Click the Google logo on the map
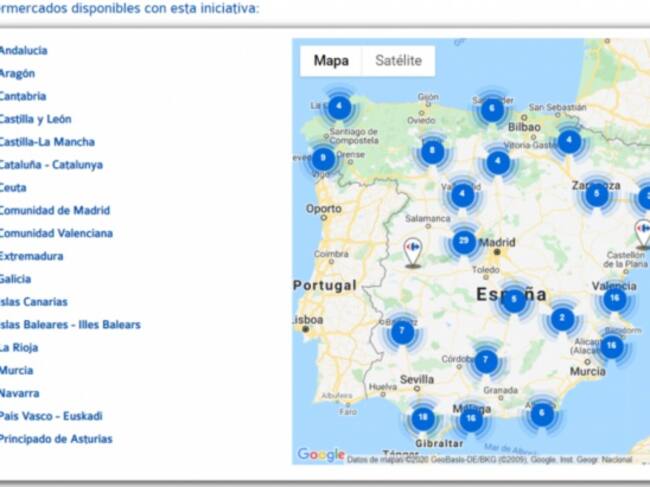650x487 pixels. pos(321,455)
